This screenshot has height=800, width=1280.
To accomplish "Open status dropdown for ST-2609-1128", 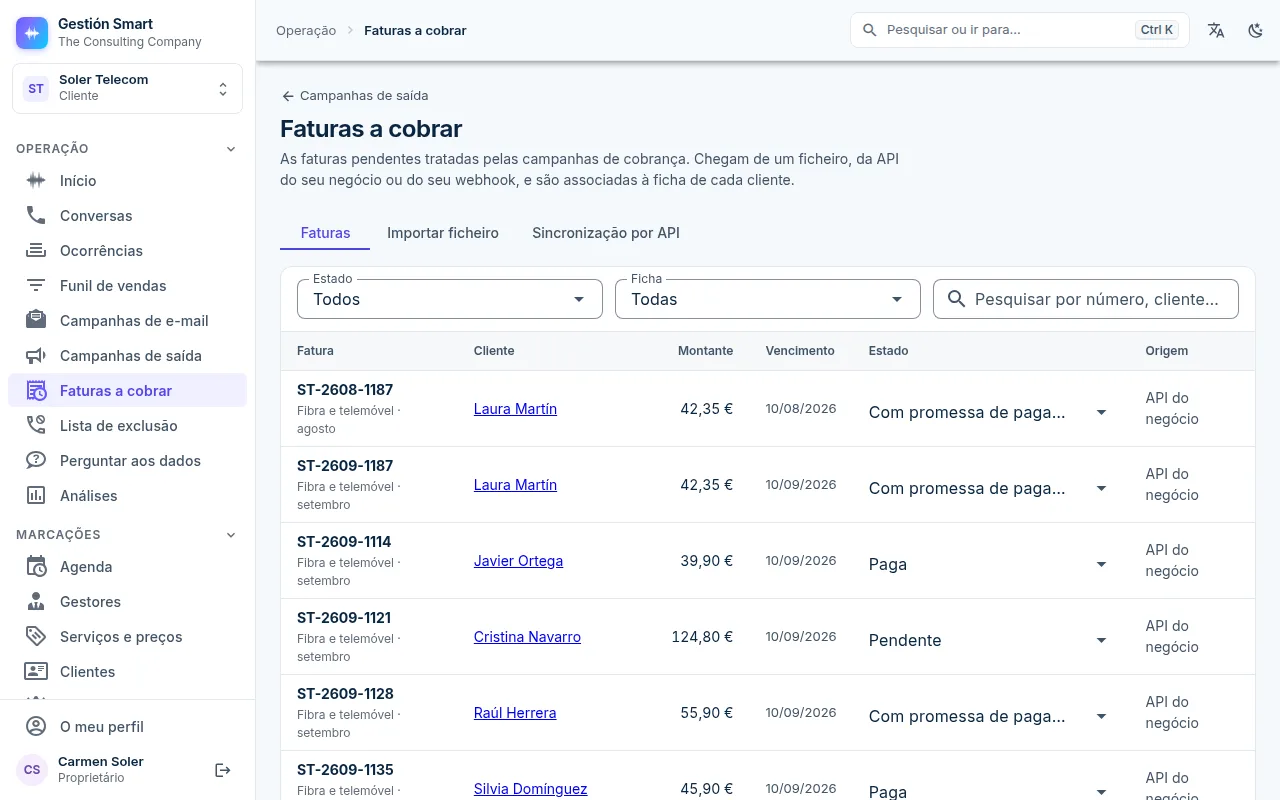I will 989,716.
